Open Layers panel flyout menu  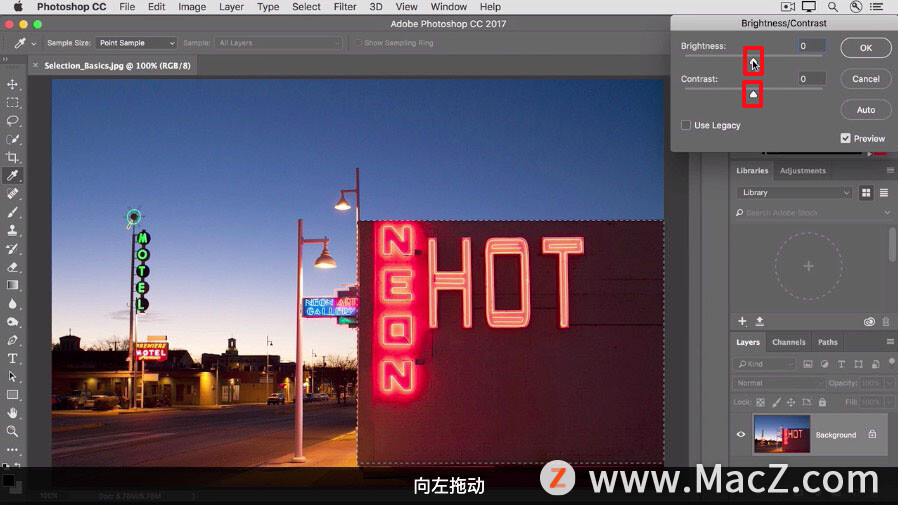890,342
